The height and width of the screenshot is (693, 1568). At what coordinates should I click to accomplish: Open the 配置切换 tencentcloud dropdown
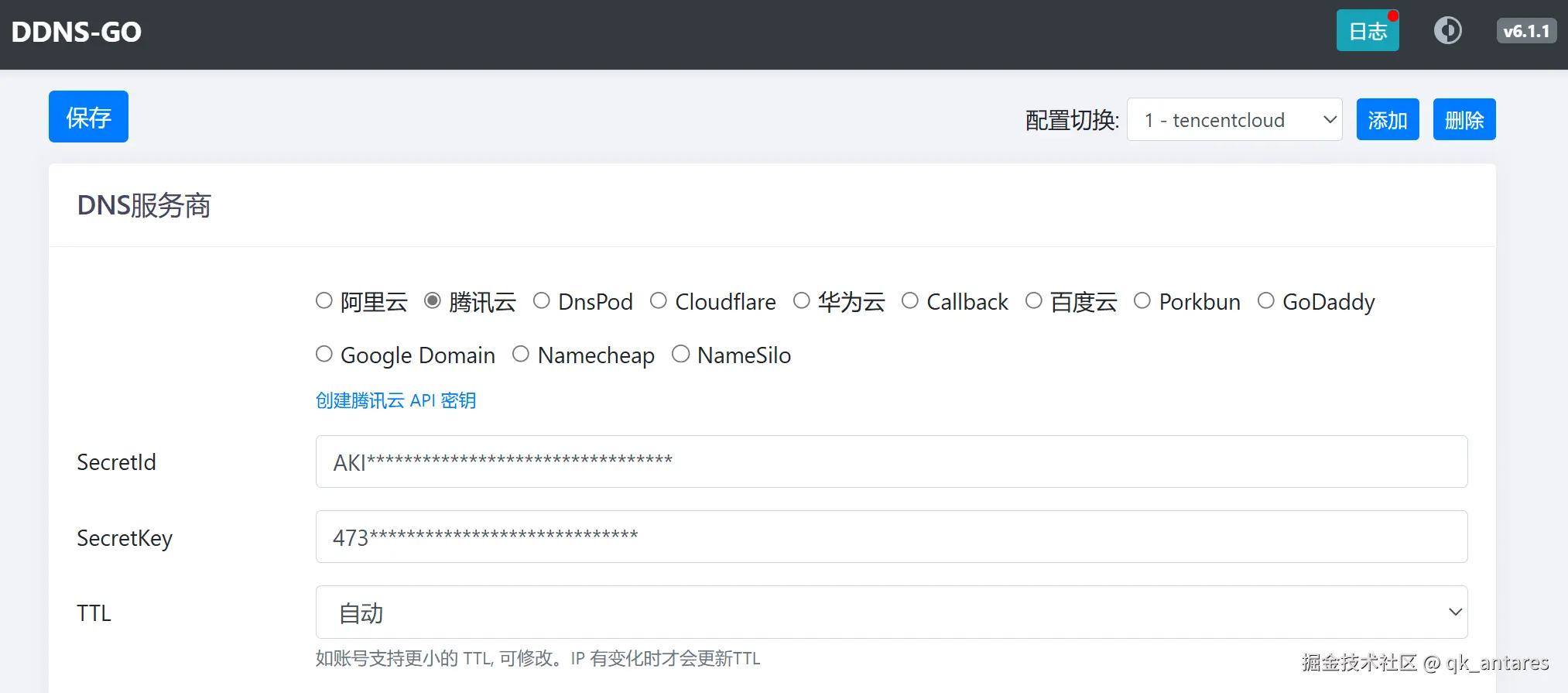[x=1234, y=119]
